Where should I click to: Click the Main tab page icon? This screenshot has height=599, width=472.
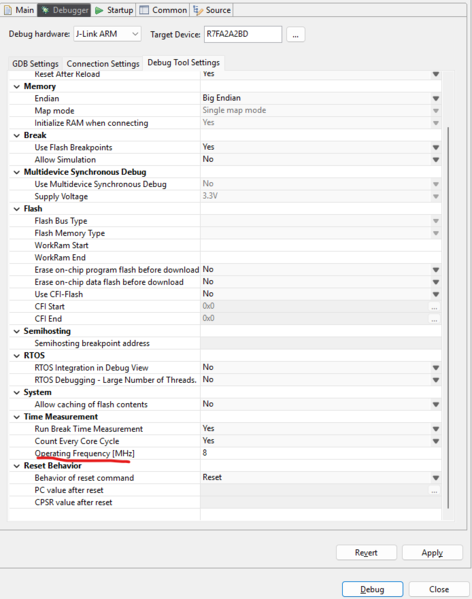click(x=8, y=10)
